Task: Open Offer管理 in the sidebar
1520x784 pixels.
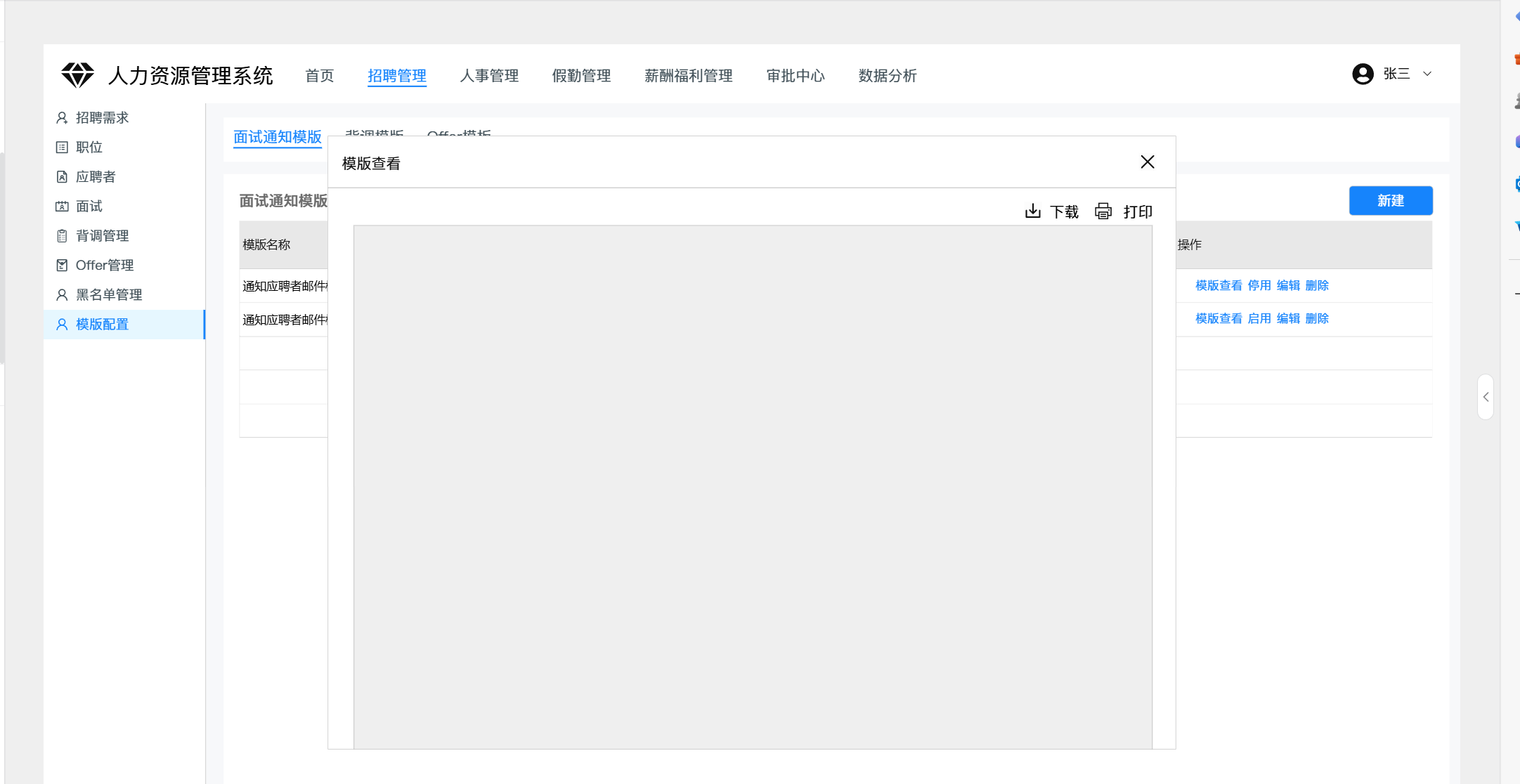Action: pyautogui.click(x=104, y=265)
